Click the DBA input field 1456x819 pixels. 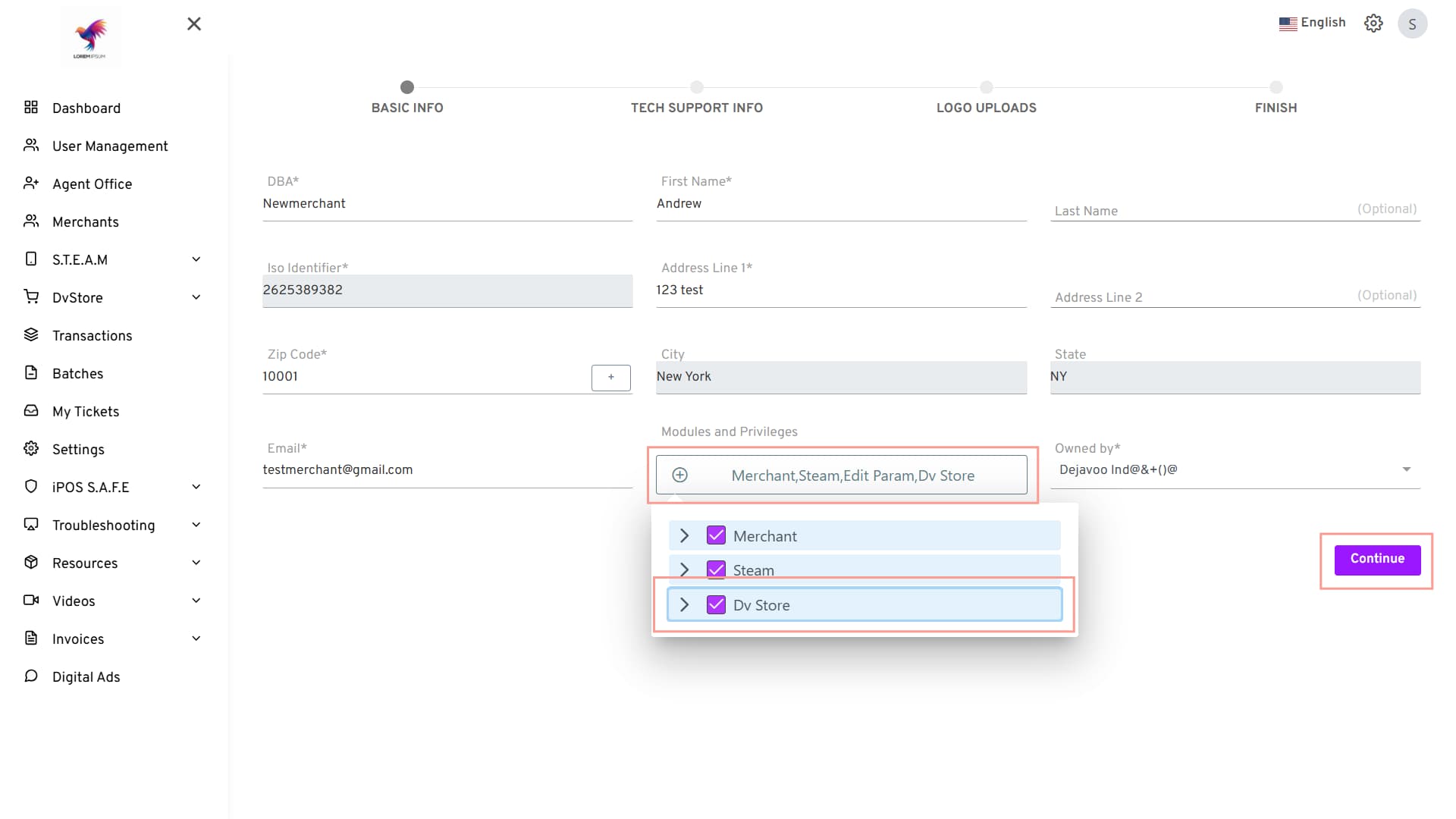[447, 203]
